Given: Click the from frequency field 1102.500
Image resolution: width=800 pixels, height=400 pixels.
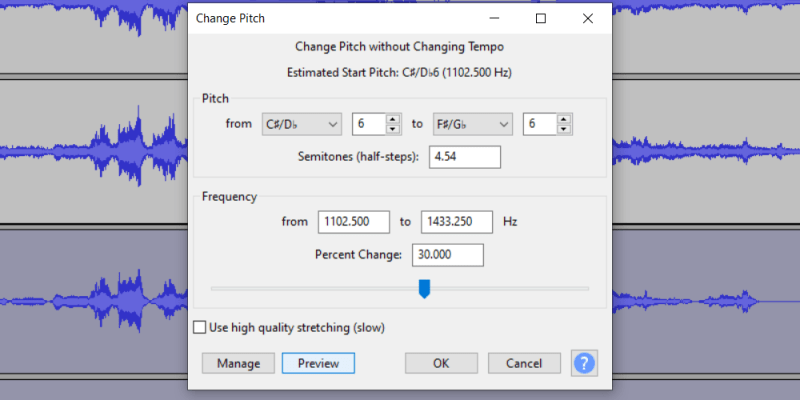Looking at the screenshot, I should (354, 222).
